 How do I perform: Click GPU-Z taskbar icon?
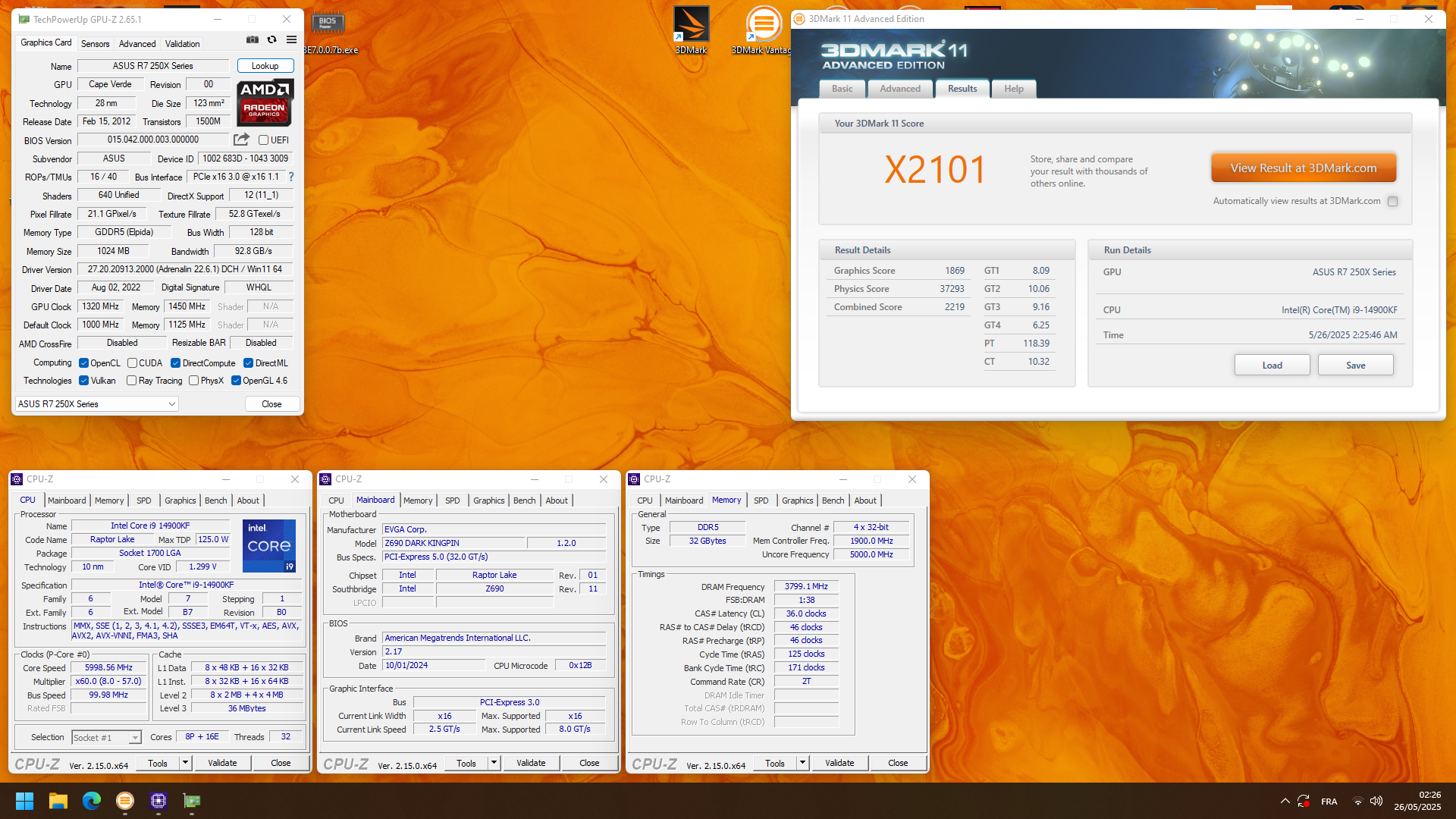[x=192, y=801]
